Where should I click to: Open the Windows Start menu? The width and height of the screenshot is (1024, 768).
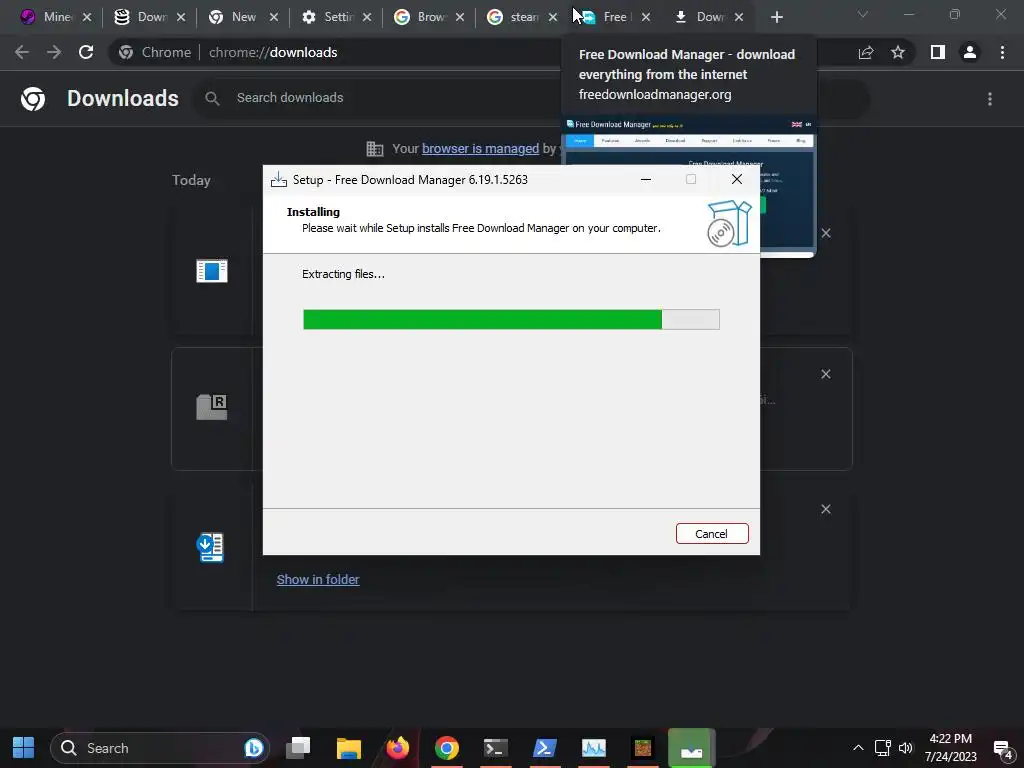click(x=24, y=748)
